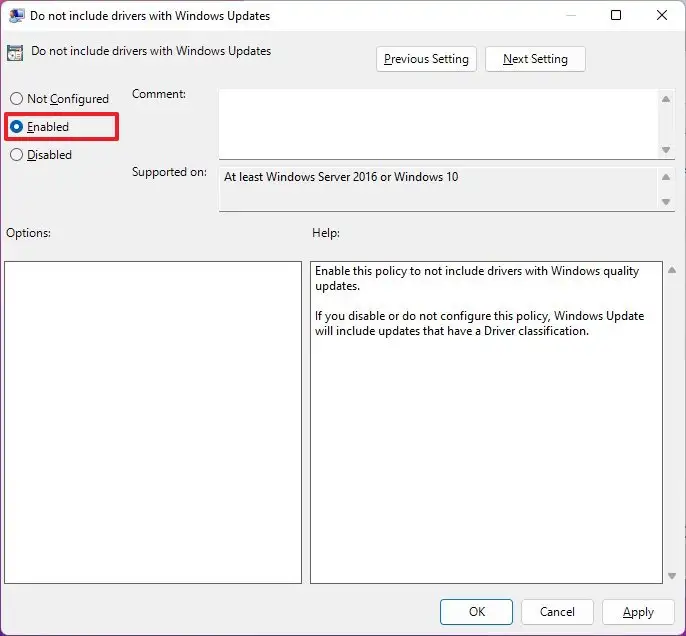This screenshot has height=636, width=686.
Task: Close the policy dialog window
Action: (660, 16)
